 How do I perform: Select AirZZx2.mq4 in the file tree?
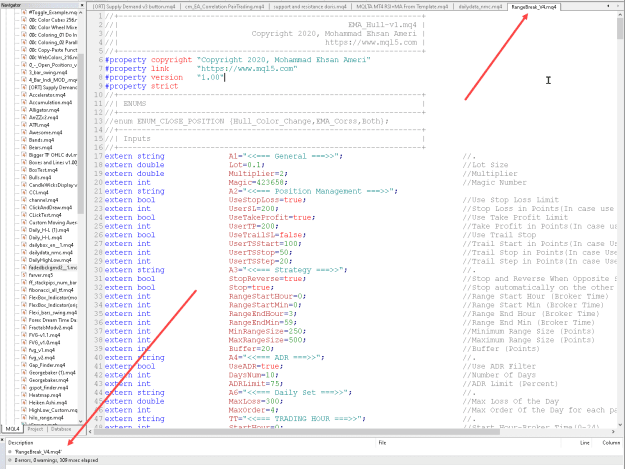43,117
